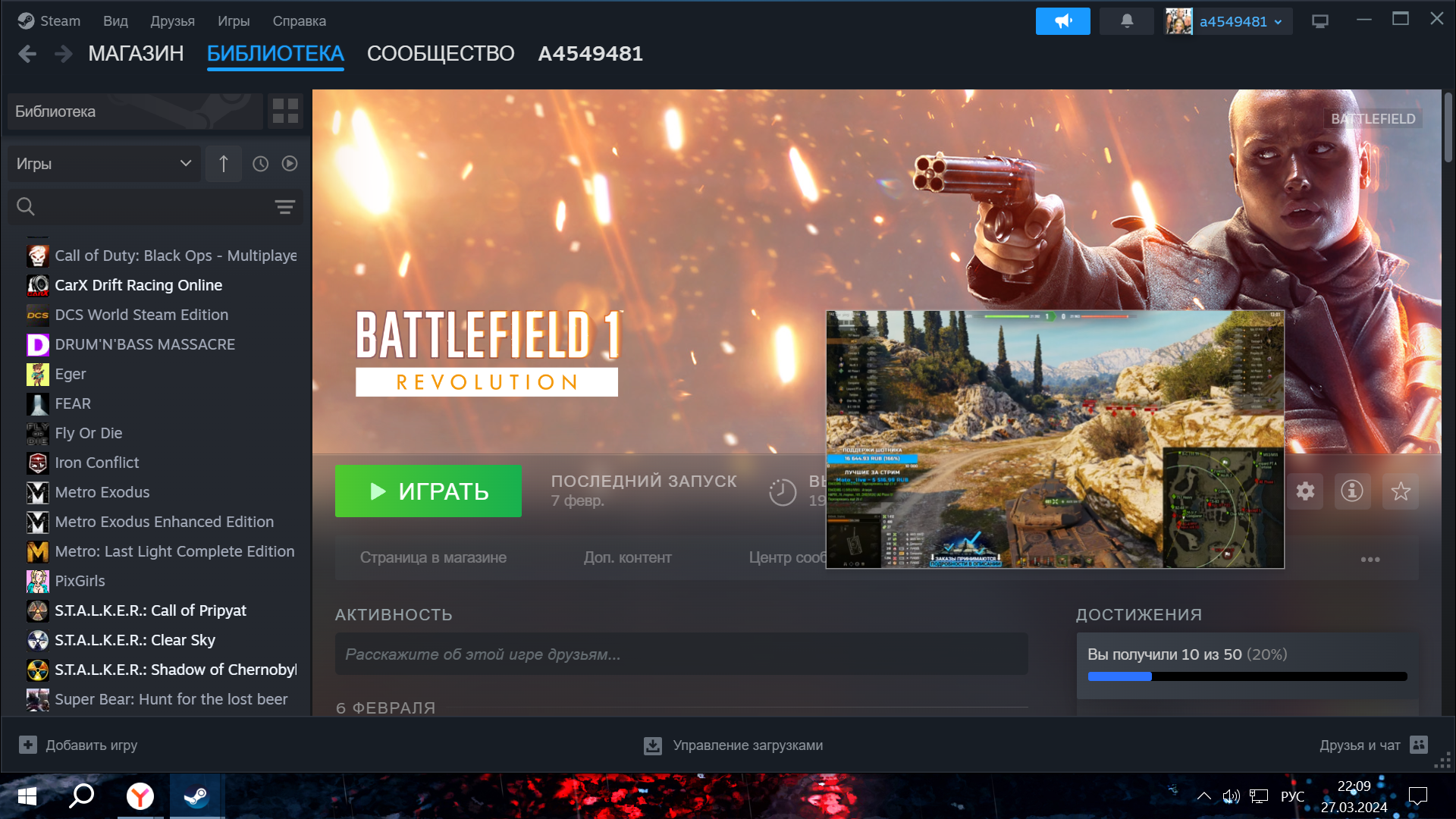Click the Add a game plus icon
This screenshot has width=1456, height=819.
(28, 745)
